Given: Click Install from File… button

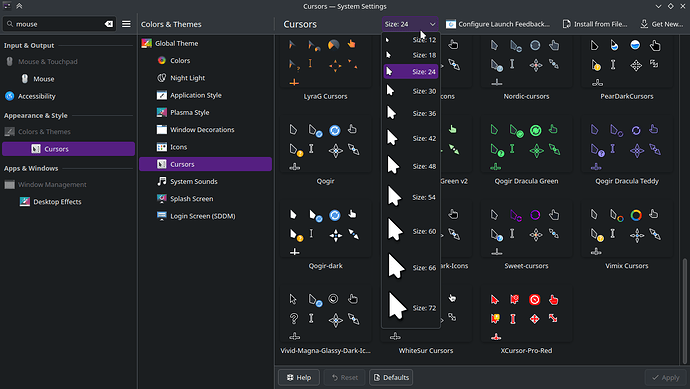Looking at the screenshot, I should coord(595,24).
